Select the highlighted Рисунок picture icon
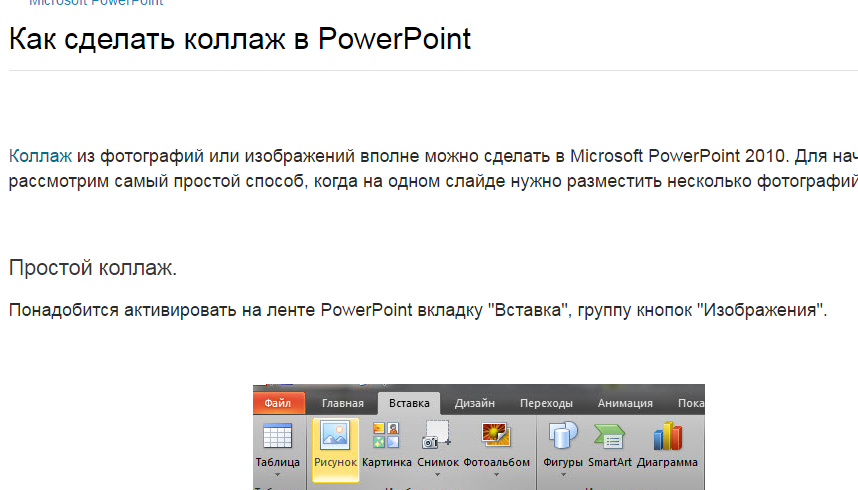Image resolution: width=858 pixels, height=490 pixels. point(335,436)
